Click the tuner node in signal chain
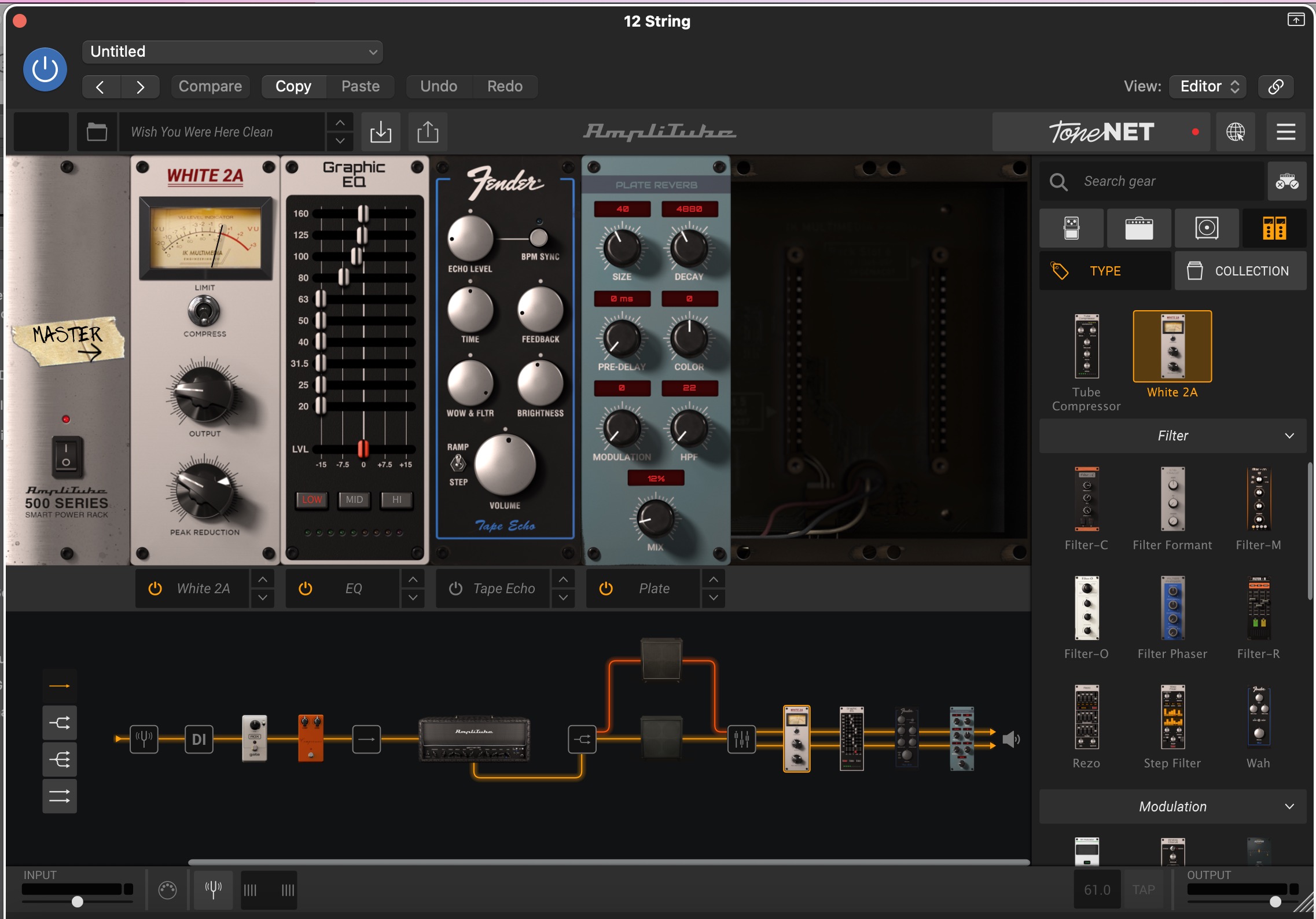This screenshot has height=919, width=1316. [x=144, y=739]
